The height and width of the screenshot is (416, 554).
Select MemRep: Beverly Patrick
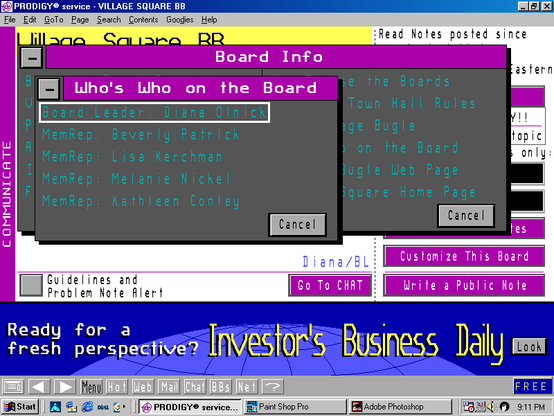(x=141, y=135)
